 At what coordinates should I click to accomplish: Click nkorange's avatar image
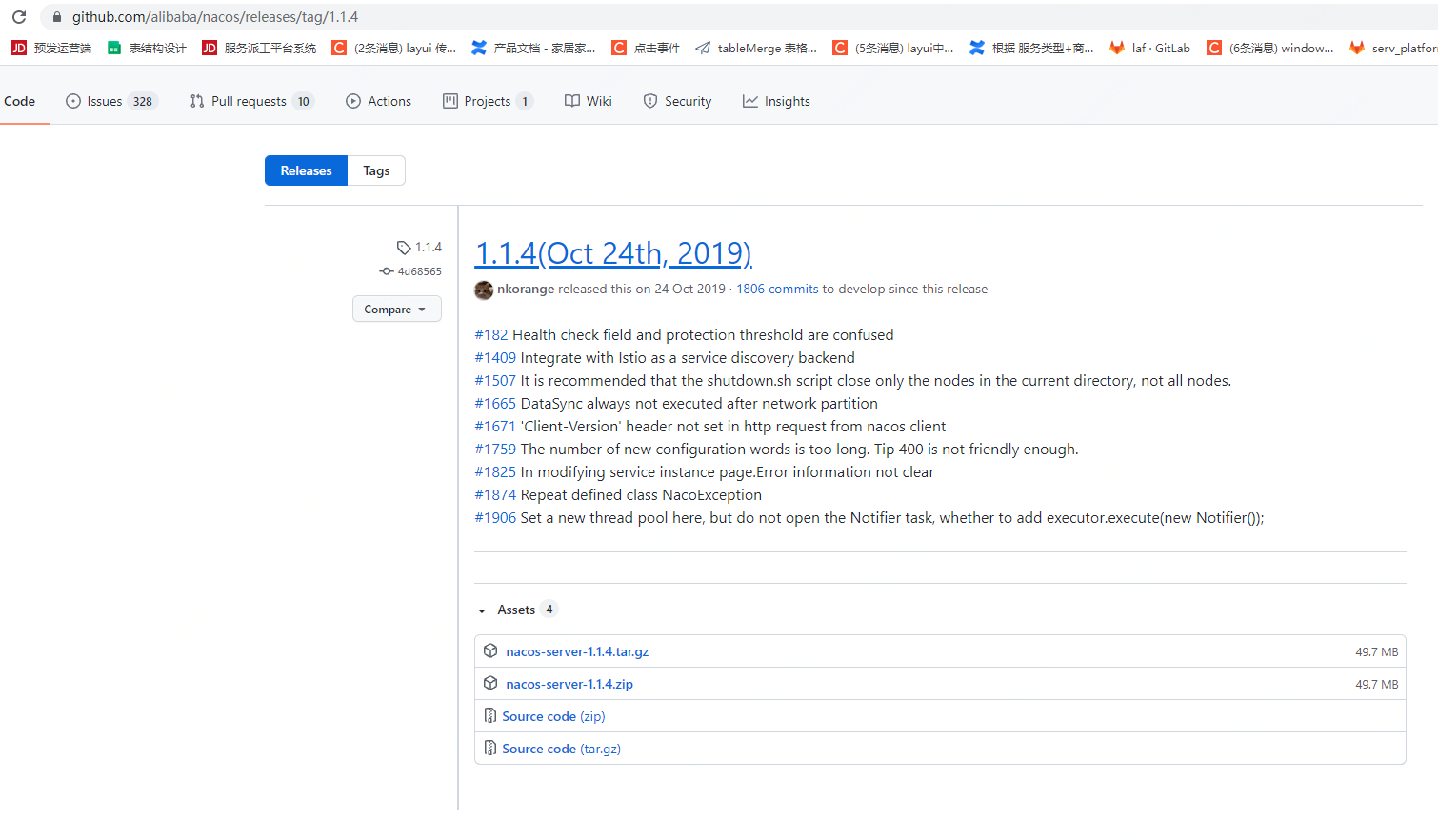point(484,290)
